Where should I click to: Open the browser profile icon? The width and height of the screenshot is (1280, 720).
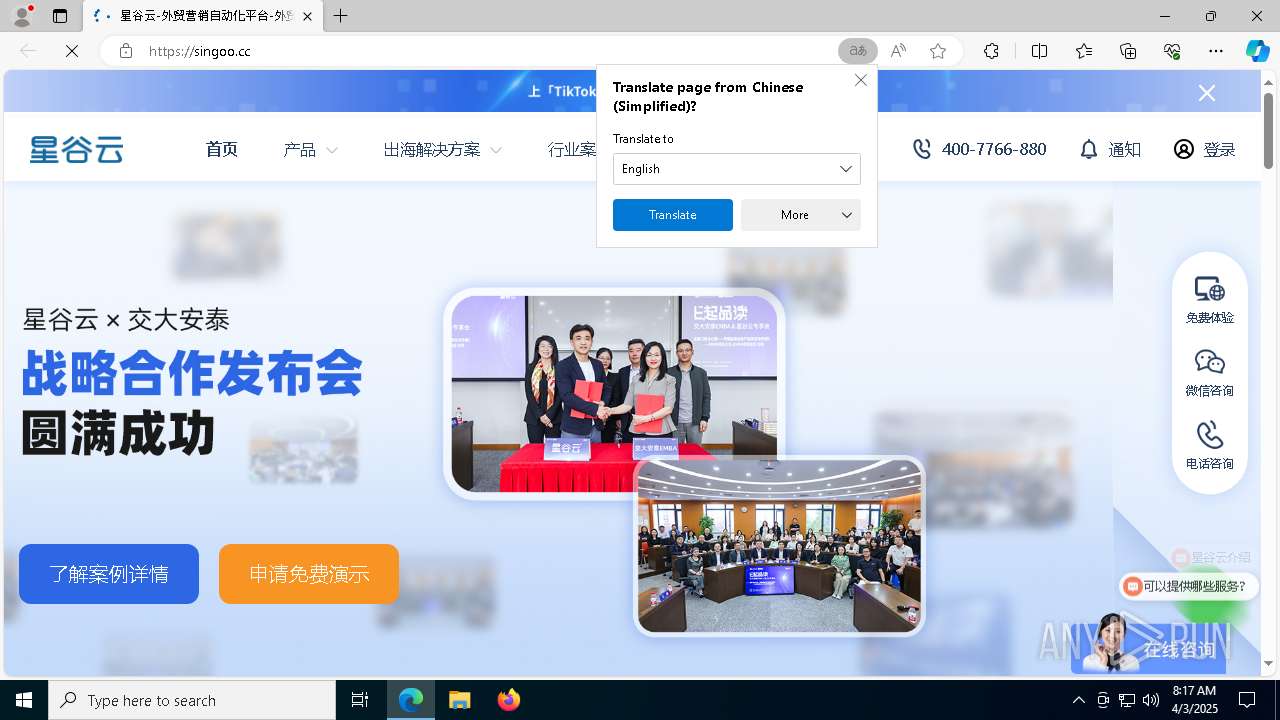[22, 16]
